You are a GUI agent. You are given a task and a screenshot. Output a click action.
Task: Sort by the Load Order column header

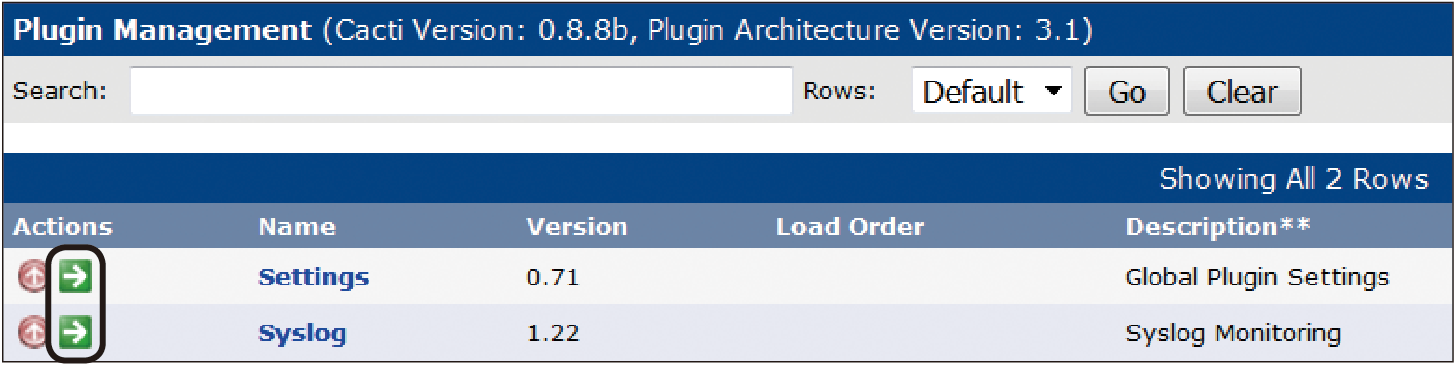[x=850, y=227]
